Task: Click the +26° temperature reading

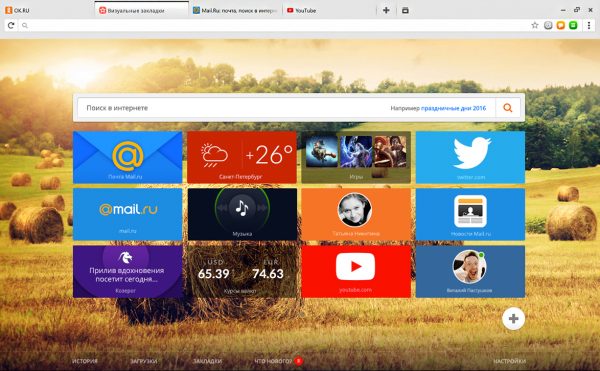Action: [x=269, y=155]
